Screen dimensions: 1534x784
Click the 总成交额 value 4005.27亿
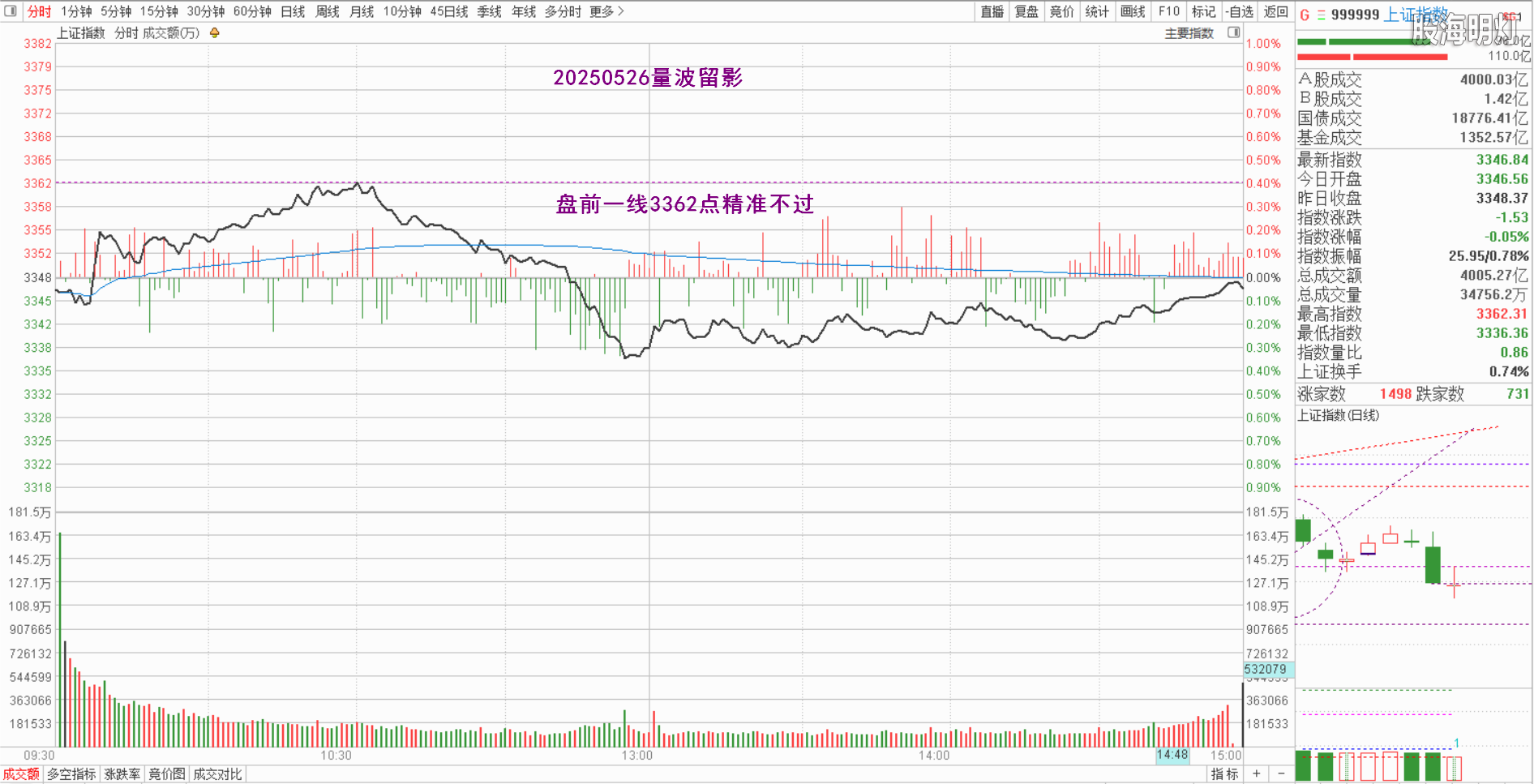tap(1494, 276)
